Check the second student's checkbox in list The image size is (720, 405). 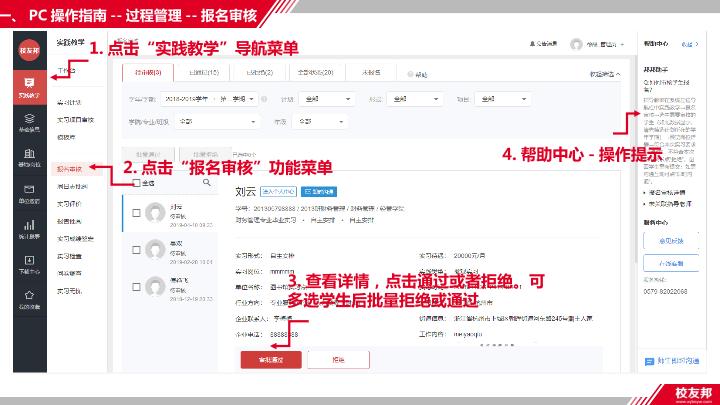click(x=137, y=248)
